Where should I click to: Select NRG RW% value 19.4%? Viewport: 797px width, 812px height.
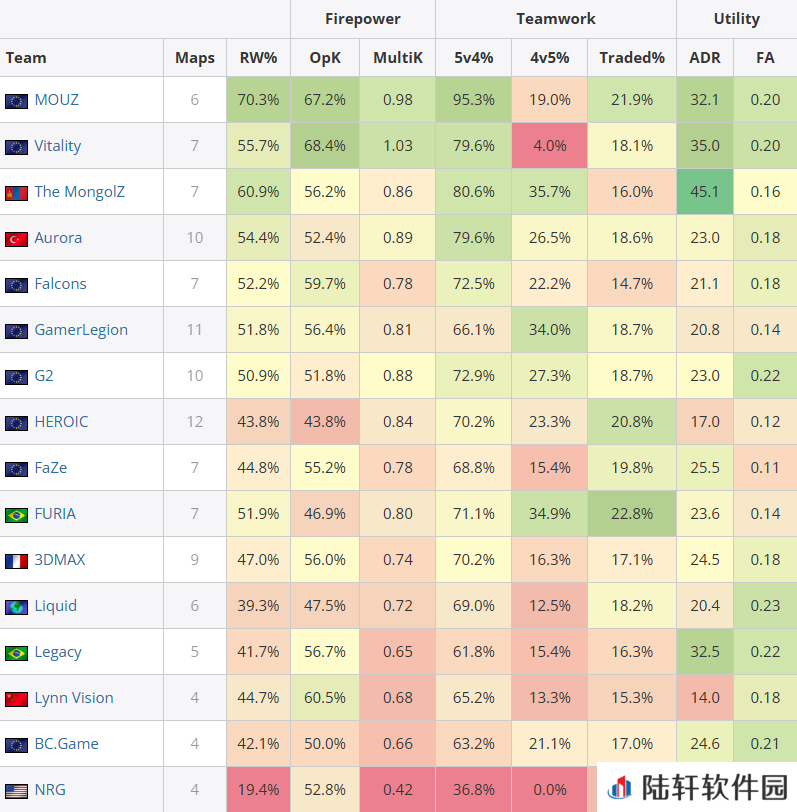258,790
